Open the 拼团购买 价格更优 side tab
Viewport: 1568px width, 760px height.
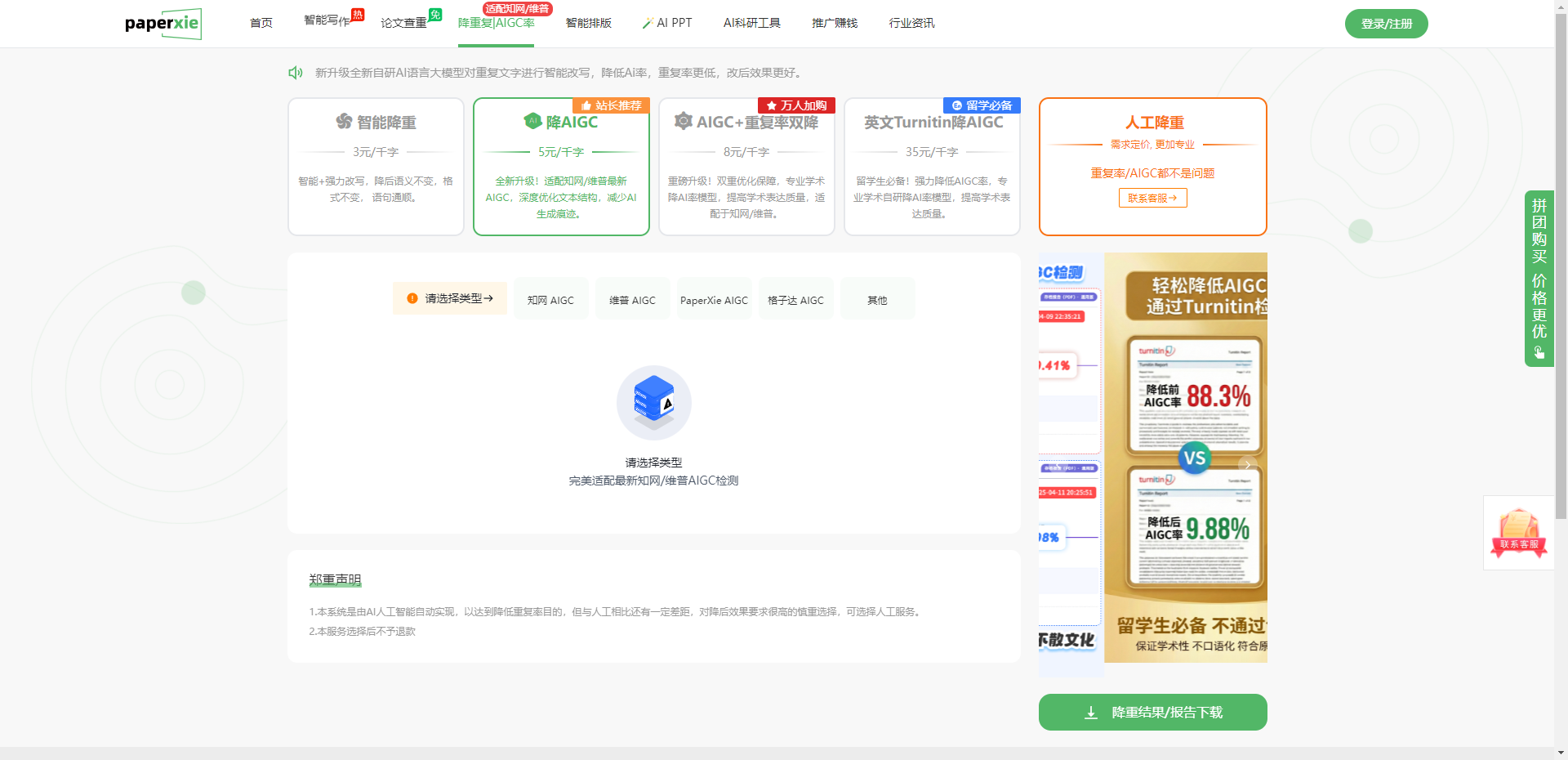pos(1539,278)
